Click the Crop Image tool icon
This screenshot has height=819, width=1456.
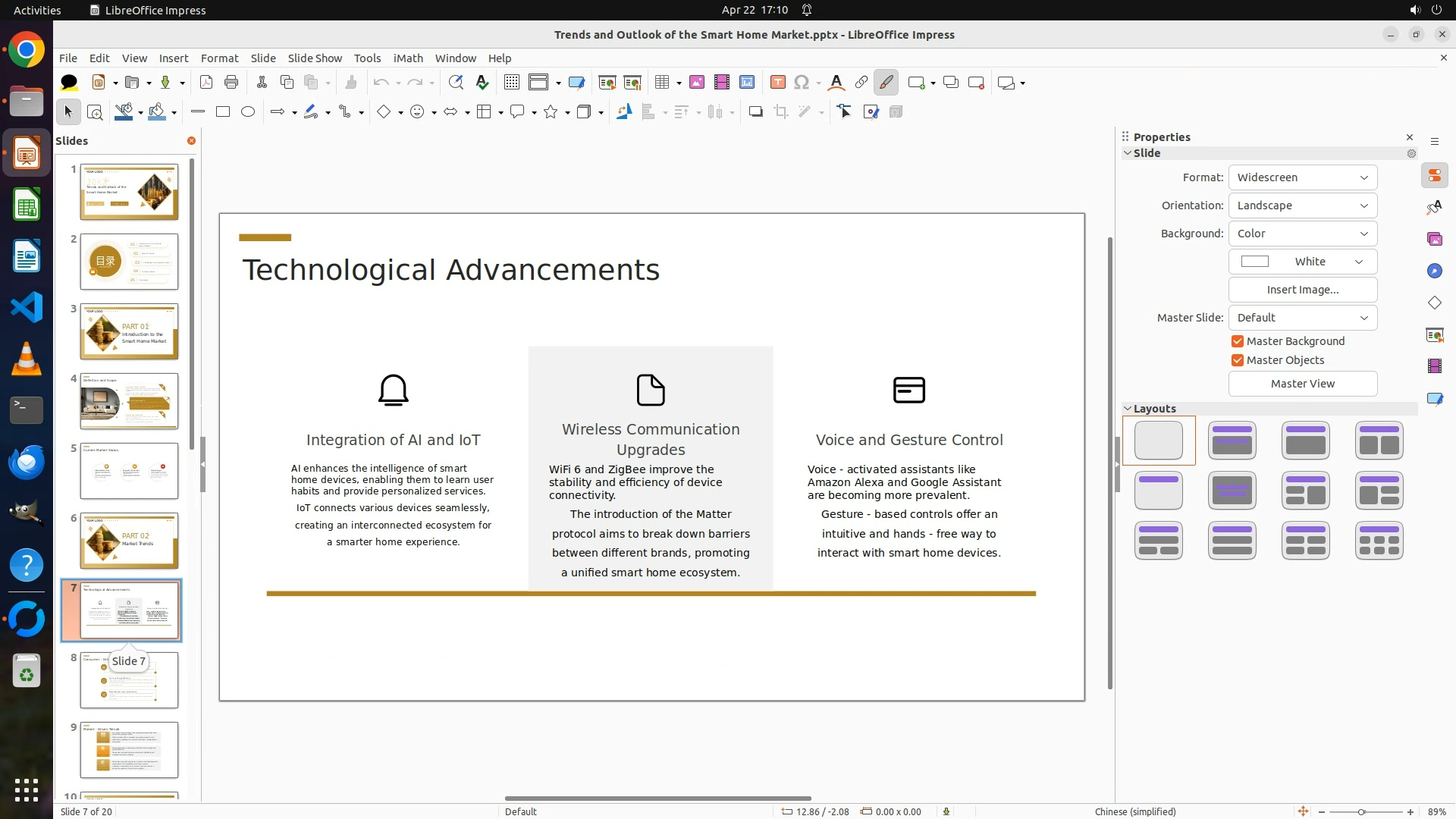pyautogui.click(x=780, y=112)
